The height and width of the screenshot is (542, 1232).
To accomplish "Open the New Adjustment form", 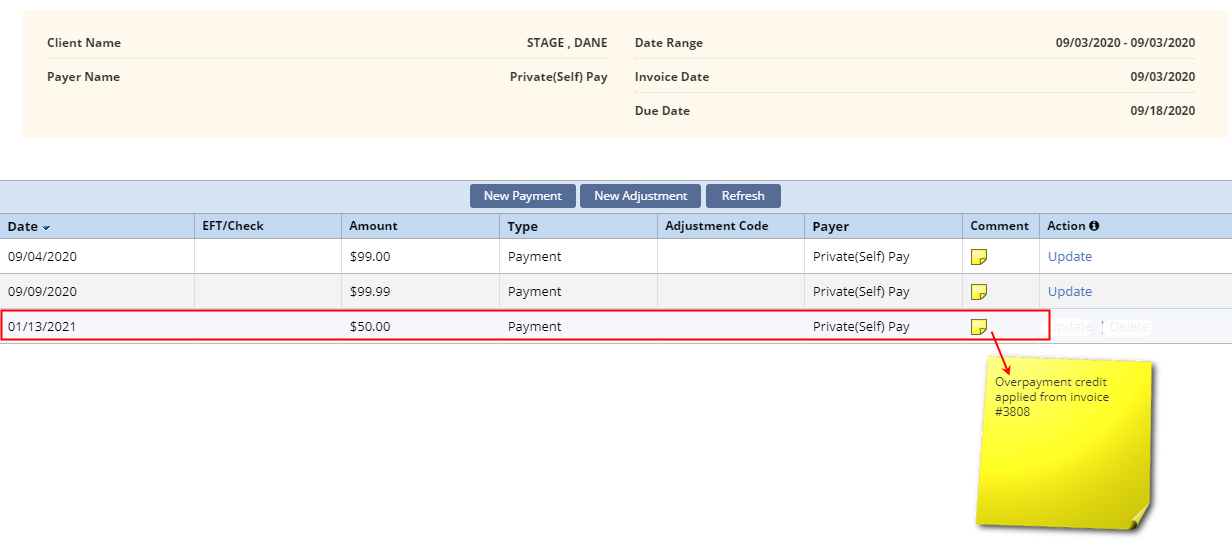I will 640,196.
